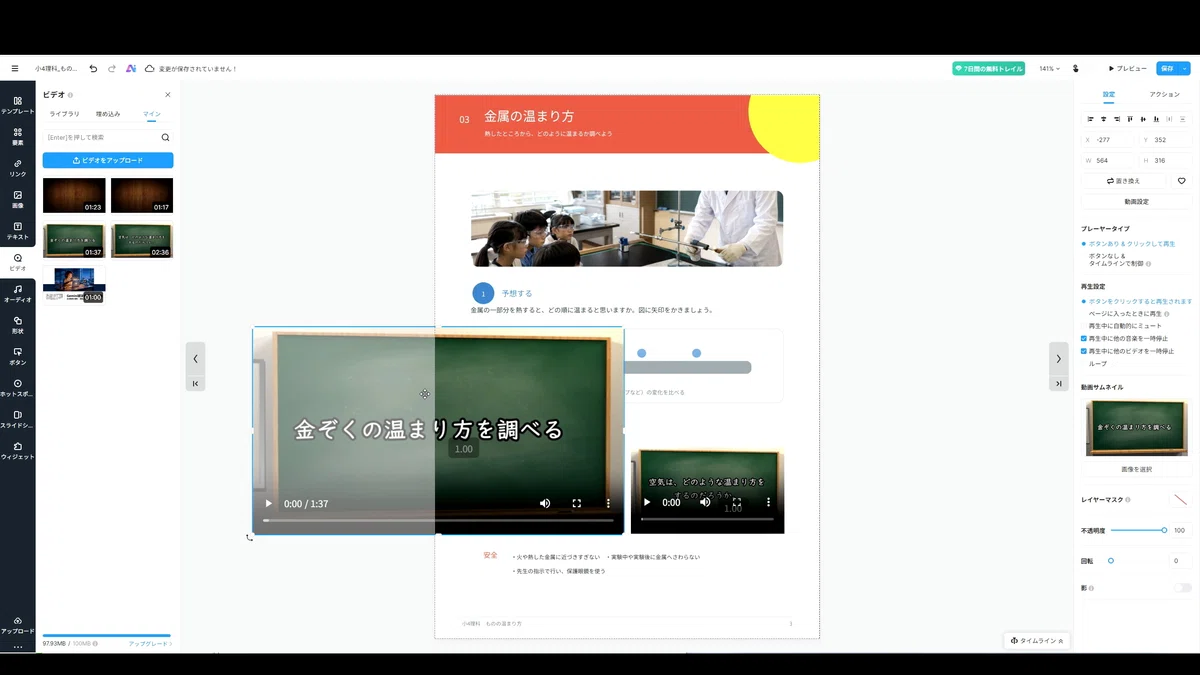
Task: Undo the last change
Action: click(x=93, y=69)
